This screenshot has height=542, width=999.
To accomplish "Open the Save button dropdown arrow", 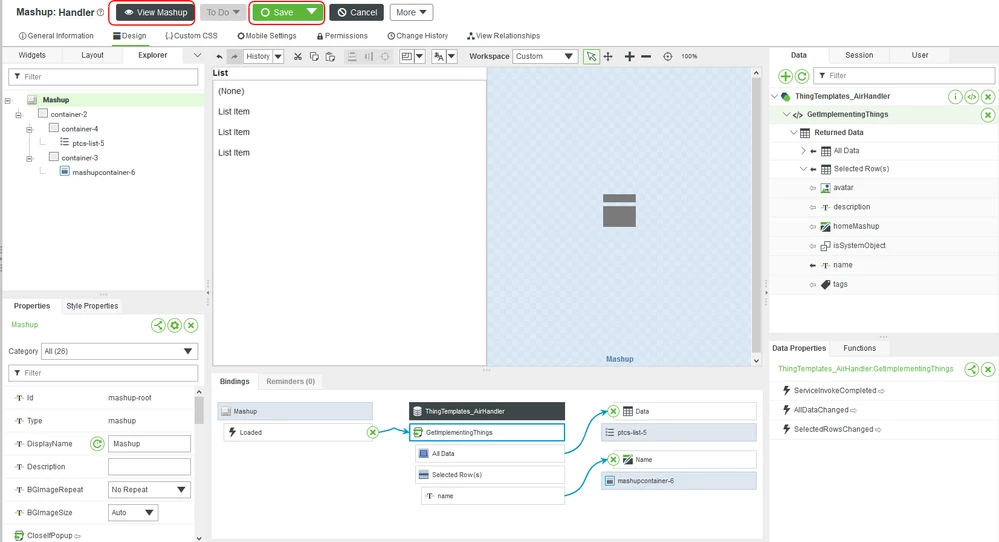I will (x=312, y=12).
